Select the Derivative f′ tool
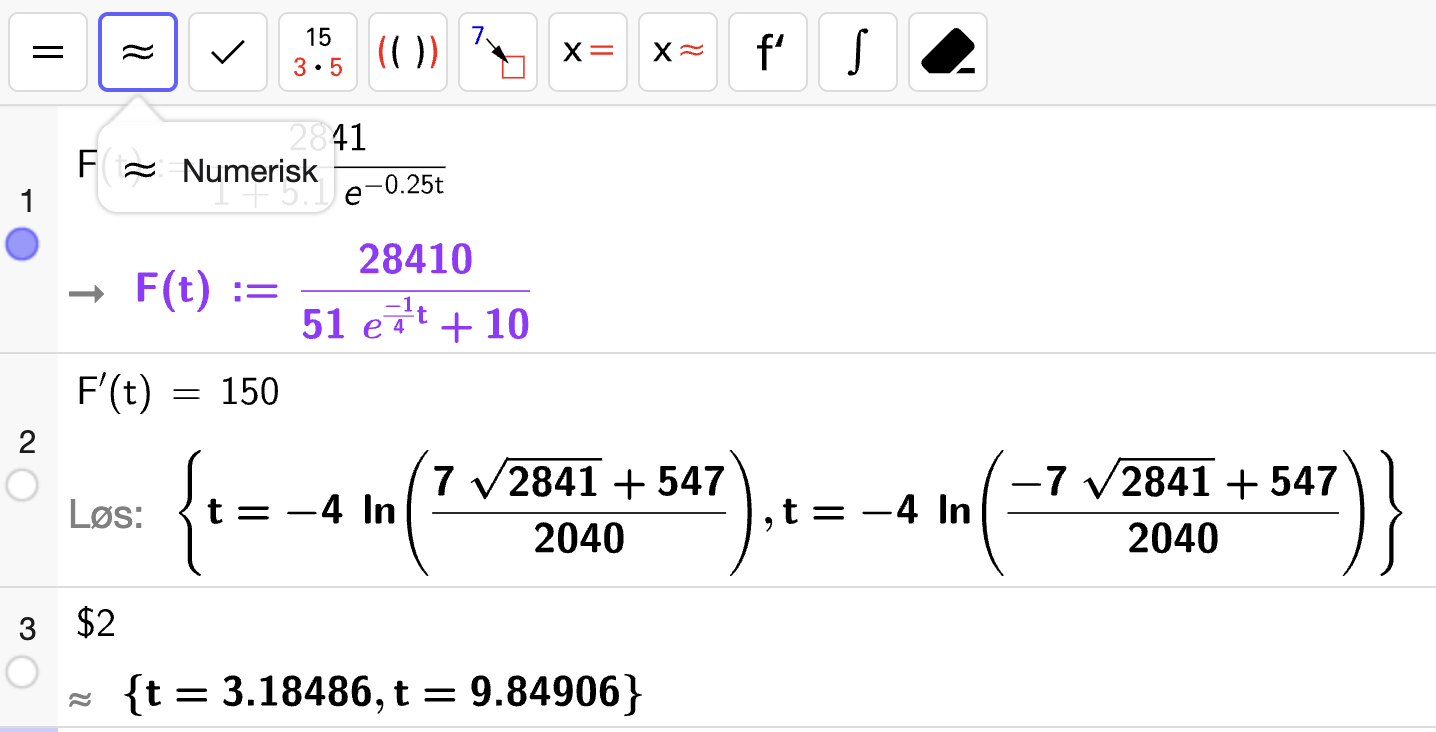The image size is (1436, 732). click(x=768, y=52)
